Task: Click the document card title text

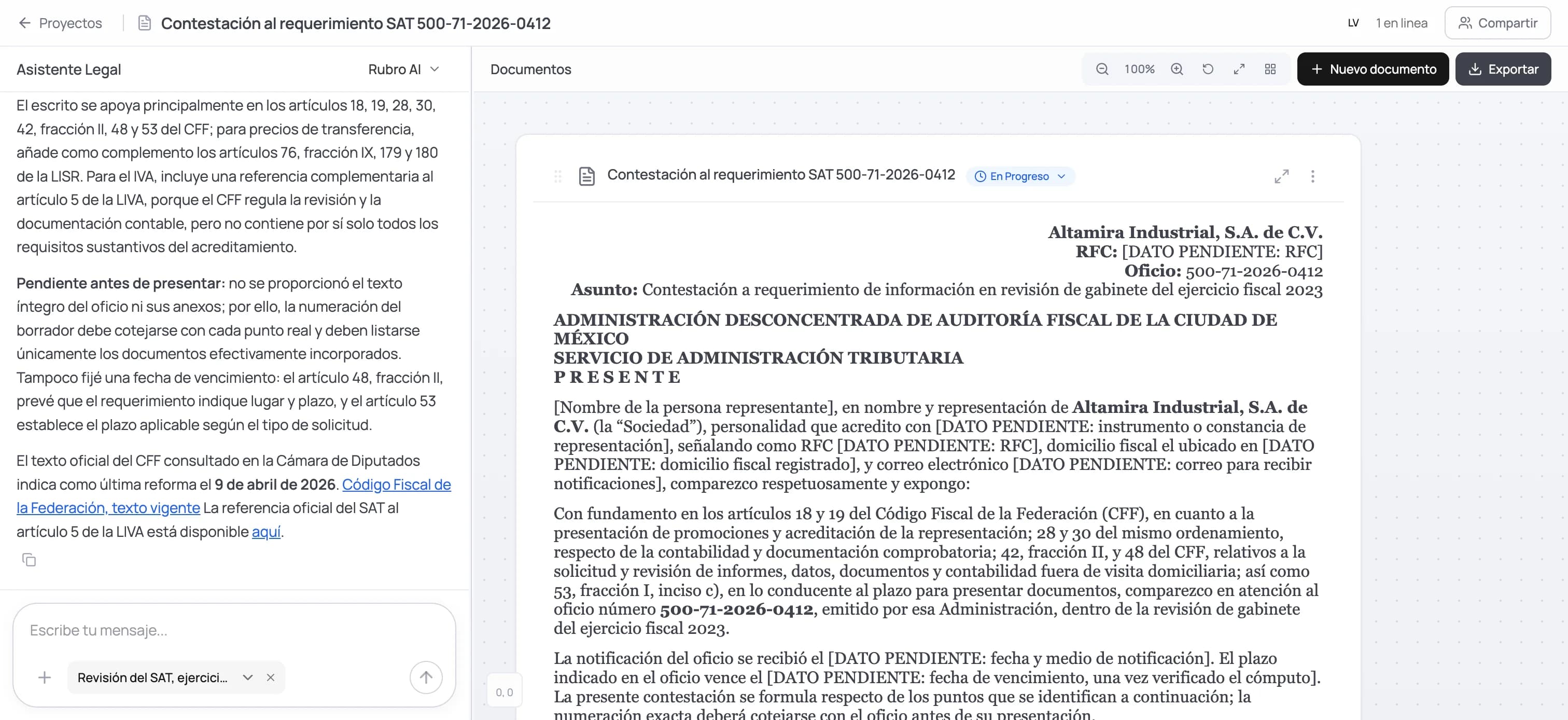Action: [781, 175]
